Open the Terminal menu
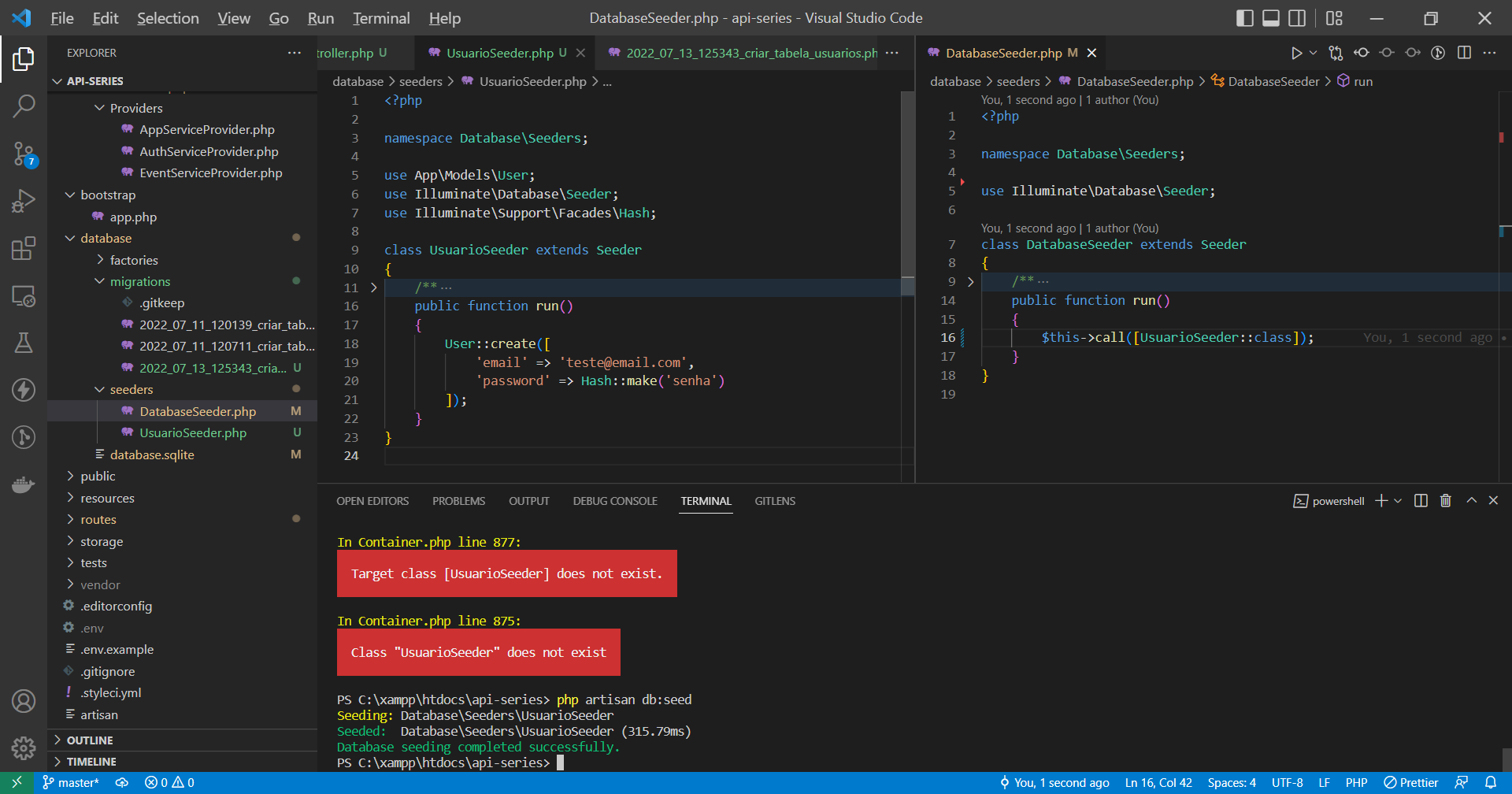This screenshot has width=1512, height=794. coord(381,18)
